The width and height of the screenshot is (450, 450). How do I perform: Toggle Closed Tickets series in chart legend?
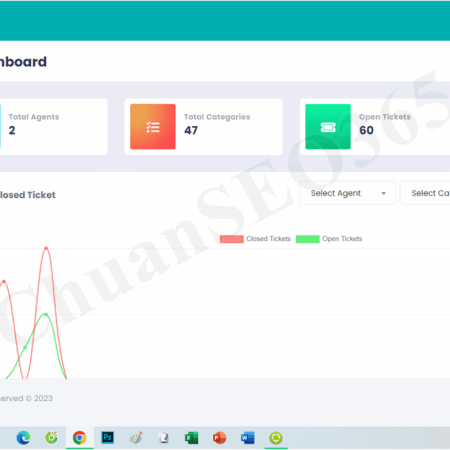255,239
